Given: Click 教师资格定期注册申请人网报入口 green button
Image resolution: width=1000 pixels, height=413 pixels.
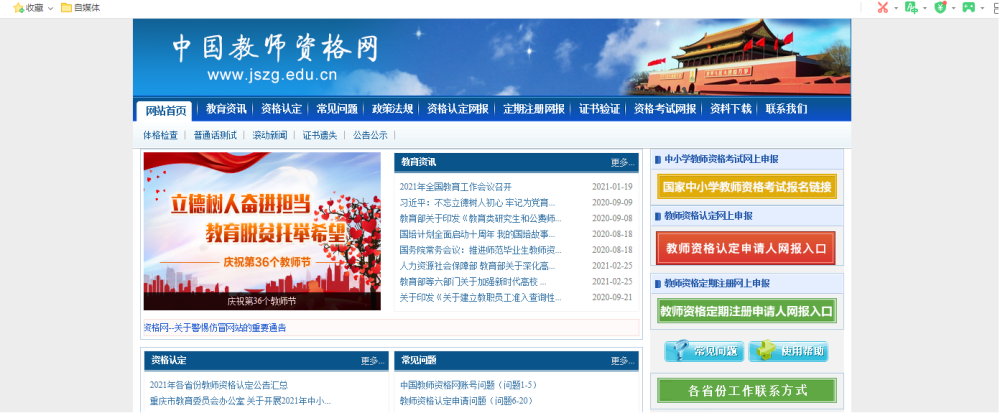Looking at the screenshot, I should pos(746,312).
